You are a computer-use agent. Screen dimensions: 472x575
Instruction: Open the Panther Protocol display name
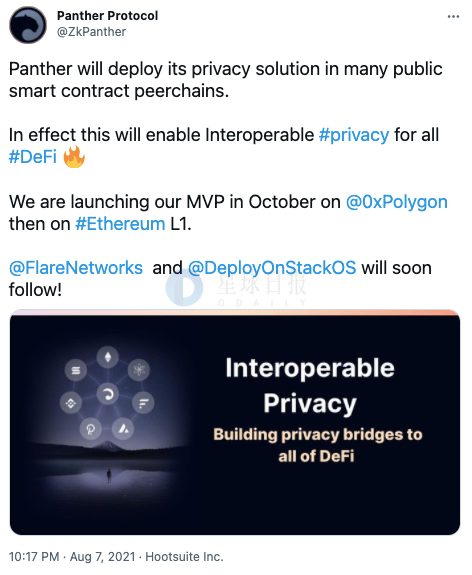click(x=107, y=16)
